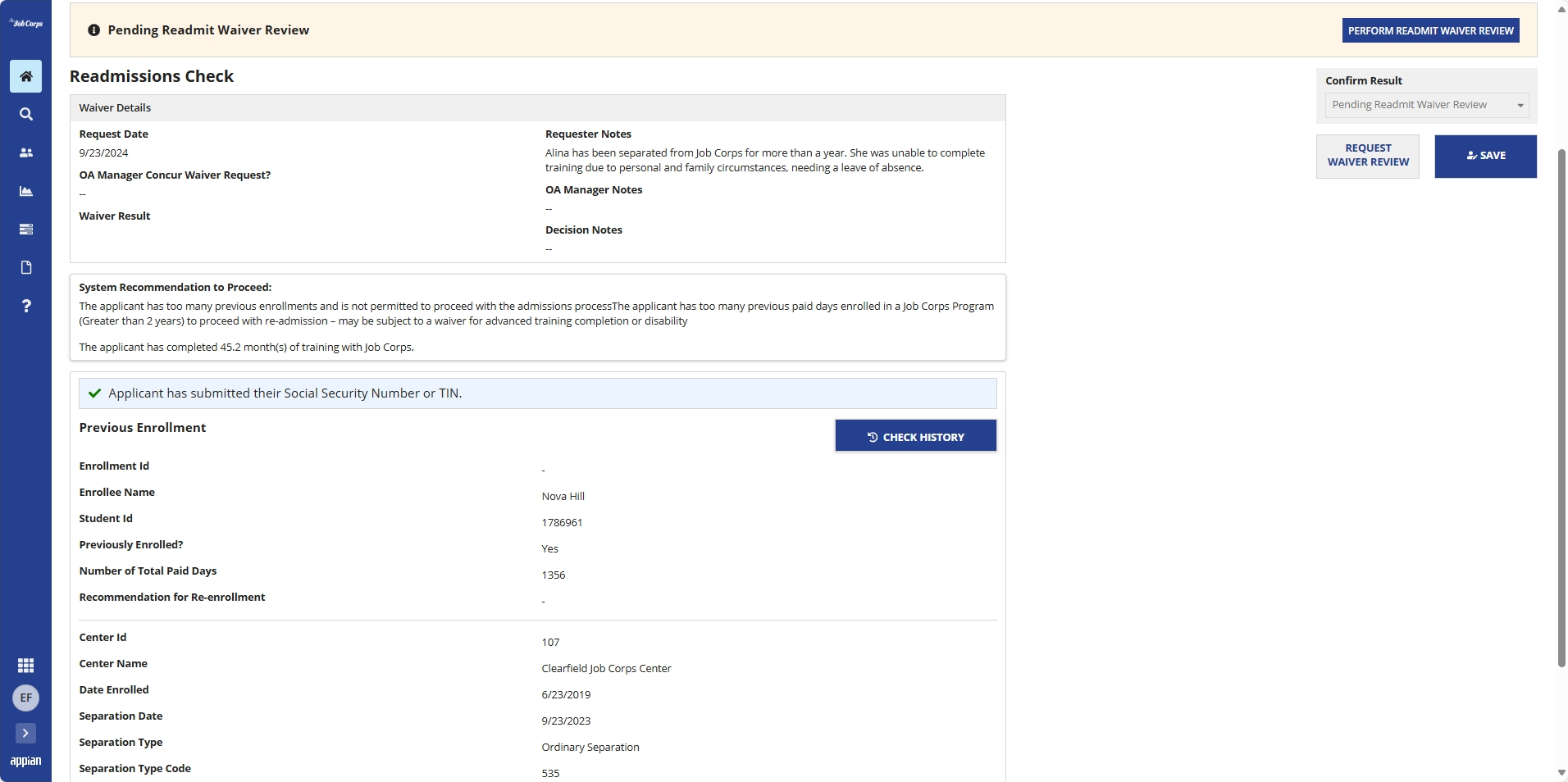Click enrollee name Nova Hill
This screenshot has width=1568, height=782.
tap(563, 497)
